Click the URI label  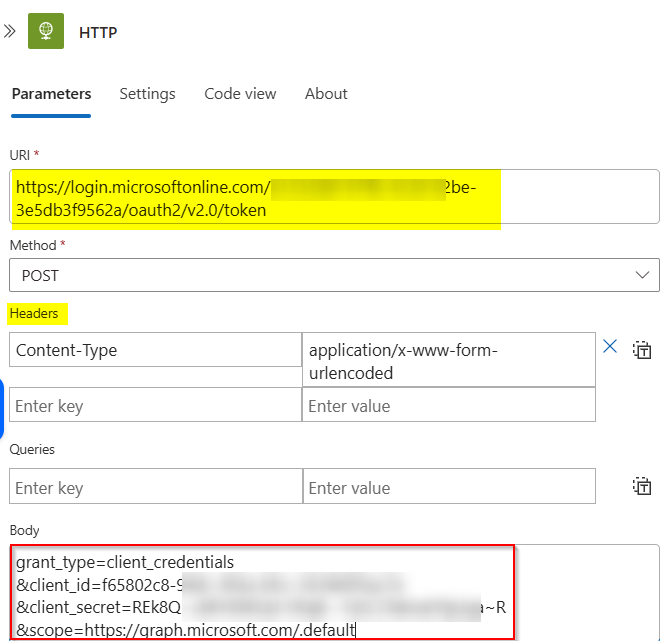click(20, 155)
